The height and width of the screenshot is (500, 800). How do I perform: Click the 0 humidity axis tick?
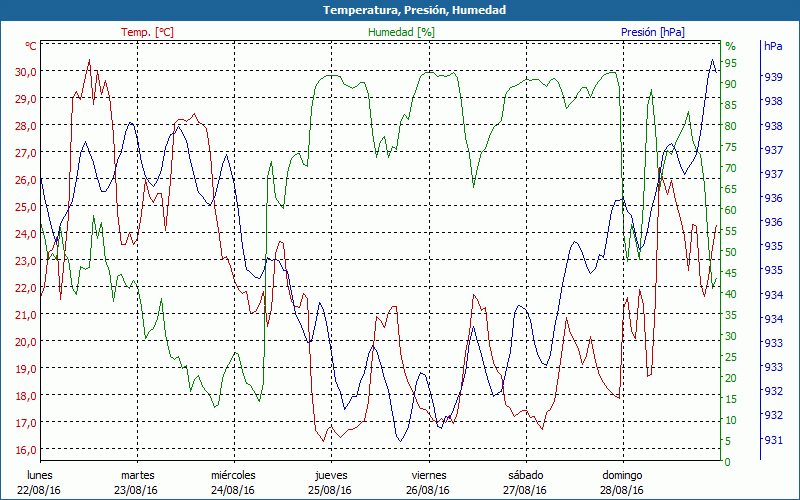(x=728, y=462)
